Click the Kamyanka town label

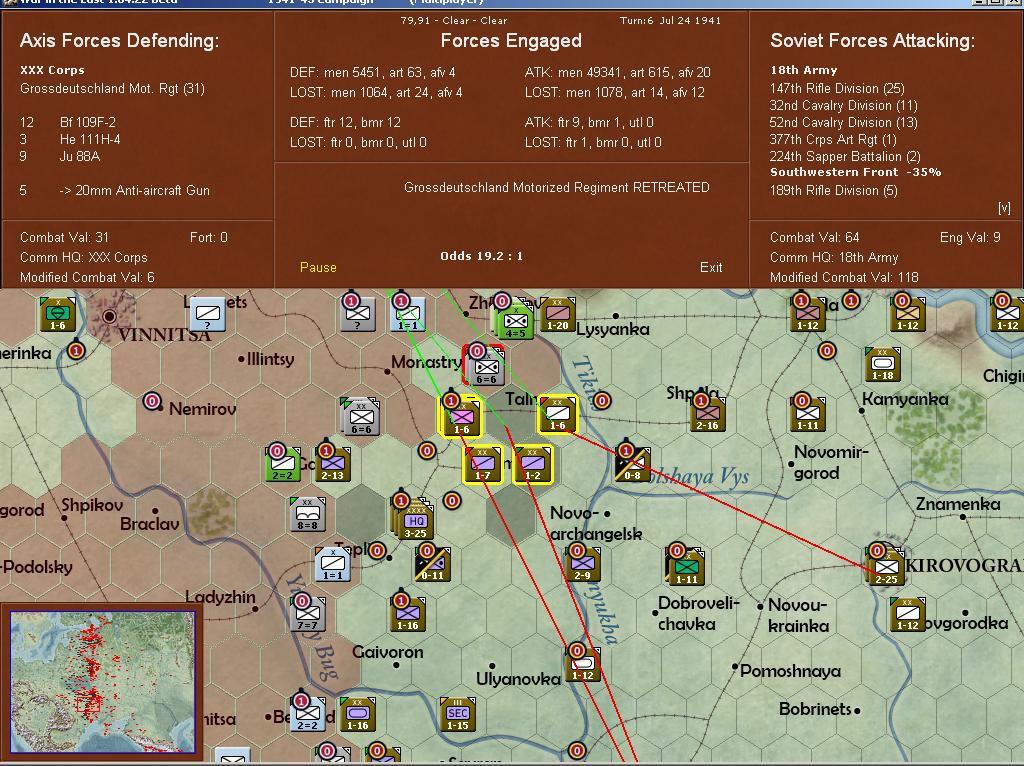point(905,399)
